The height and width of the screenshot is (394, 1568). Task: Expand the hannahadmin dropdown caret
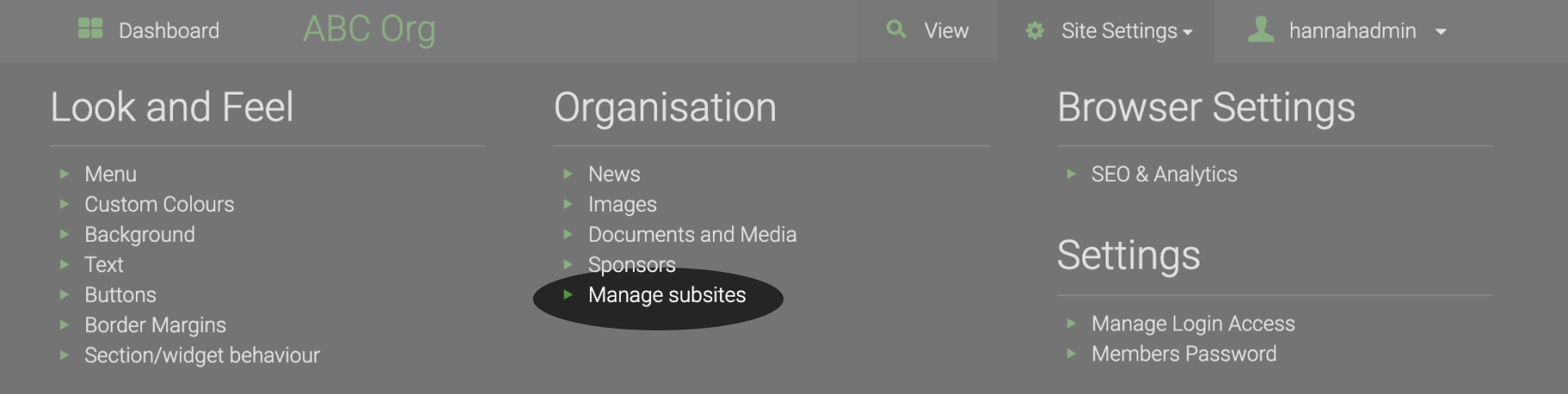click(x=1441, y=32)
